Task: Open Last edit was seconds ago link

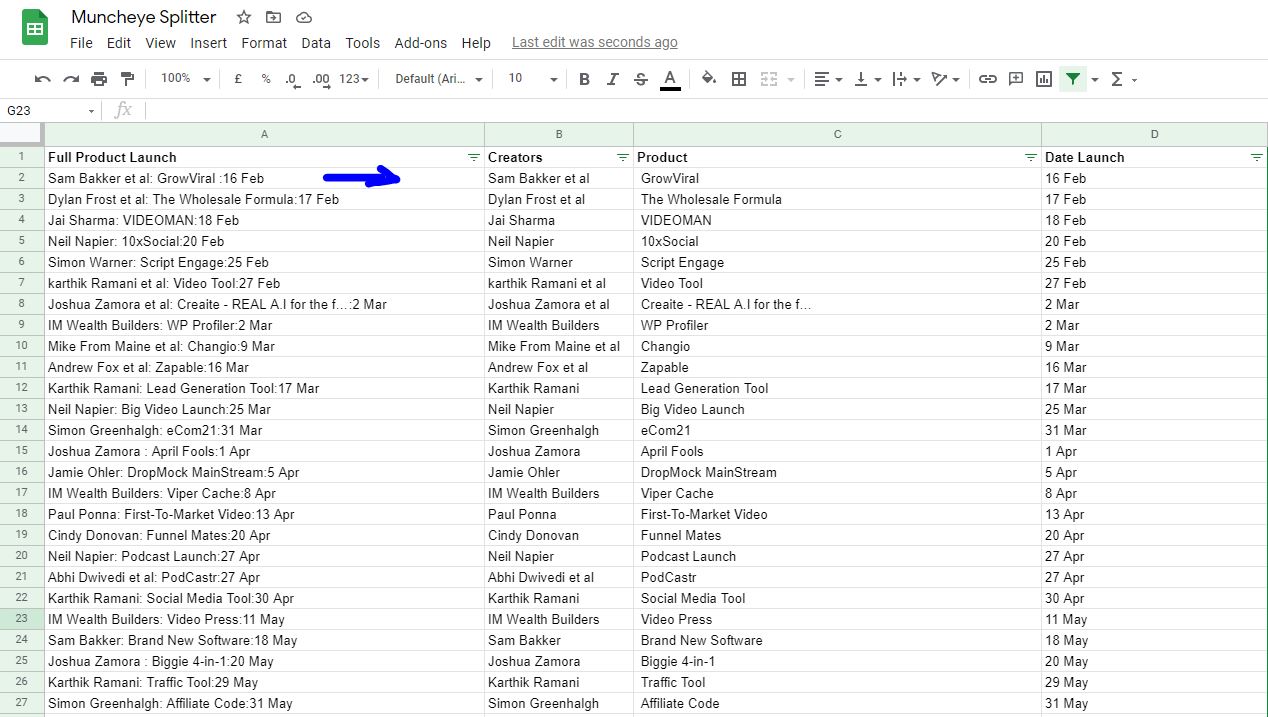Action: click(594, 42)
